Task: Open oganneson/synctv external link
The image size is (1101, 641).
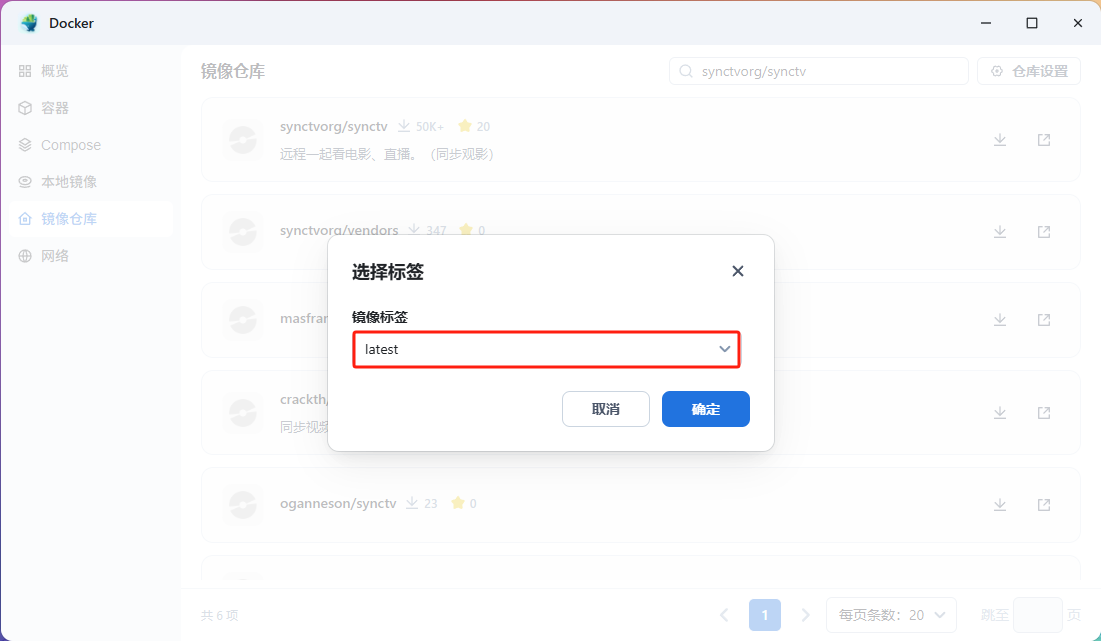Action: point(1044,504)
